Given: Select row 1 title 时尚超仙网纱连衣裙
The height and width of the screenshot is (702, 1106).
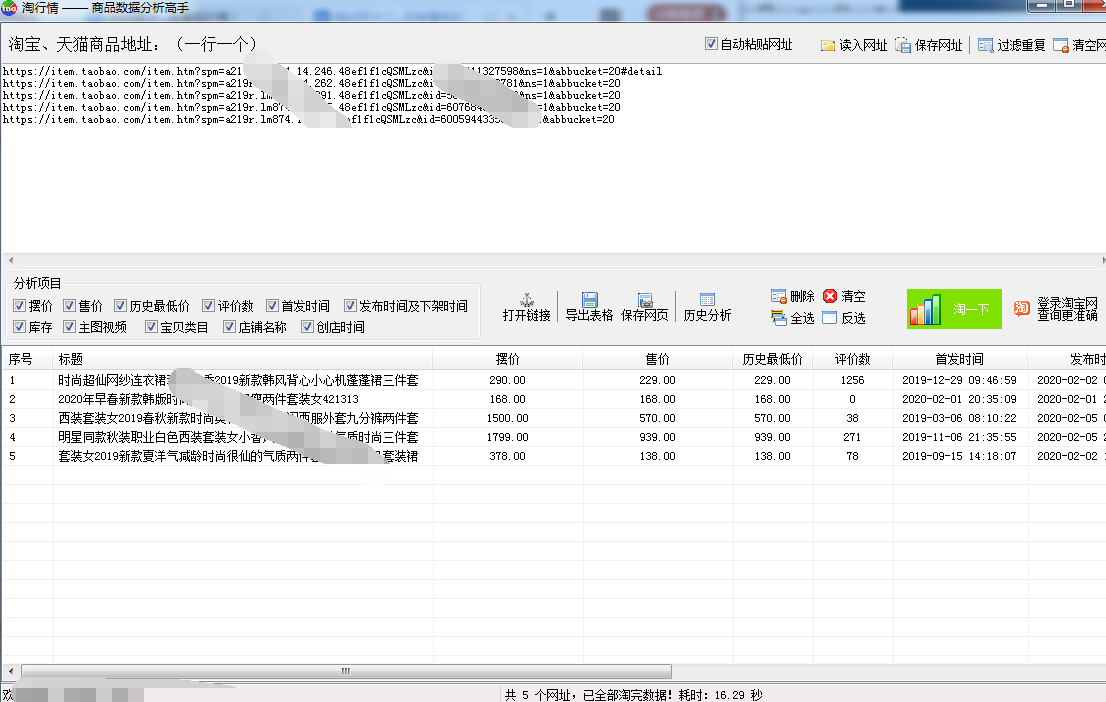Looking at the screenshot, I should [238, 380].
